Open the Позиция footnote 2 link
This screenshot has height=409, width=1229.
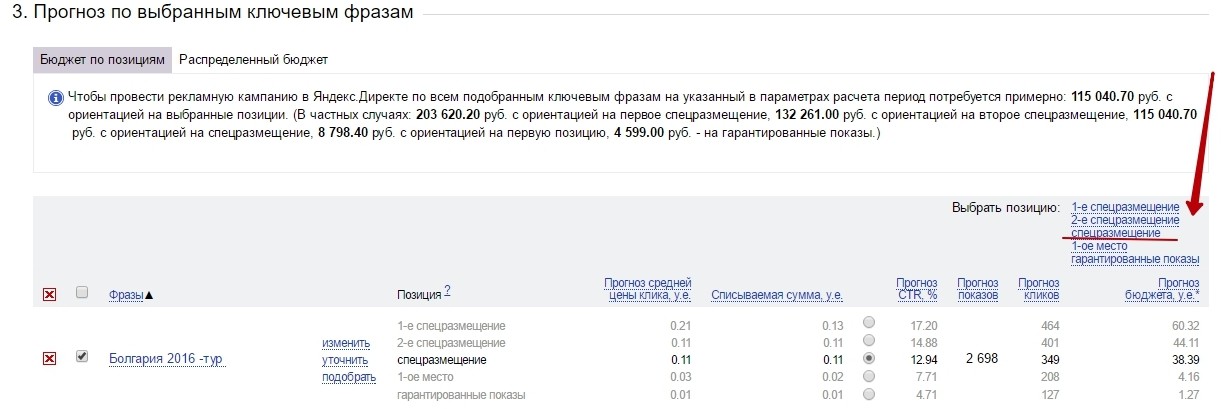(447, 291)
